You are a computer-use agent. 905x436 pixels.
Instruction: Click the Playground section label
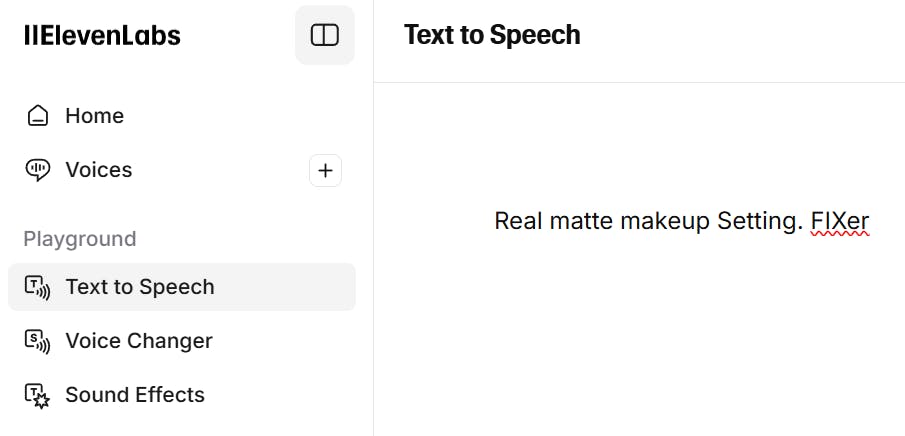click(x=80, y=239)
